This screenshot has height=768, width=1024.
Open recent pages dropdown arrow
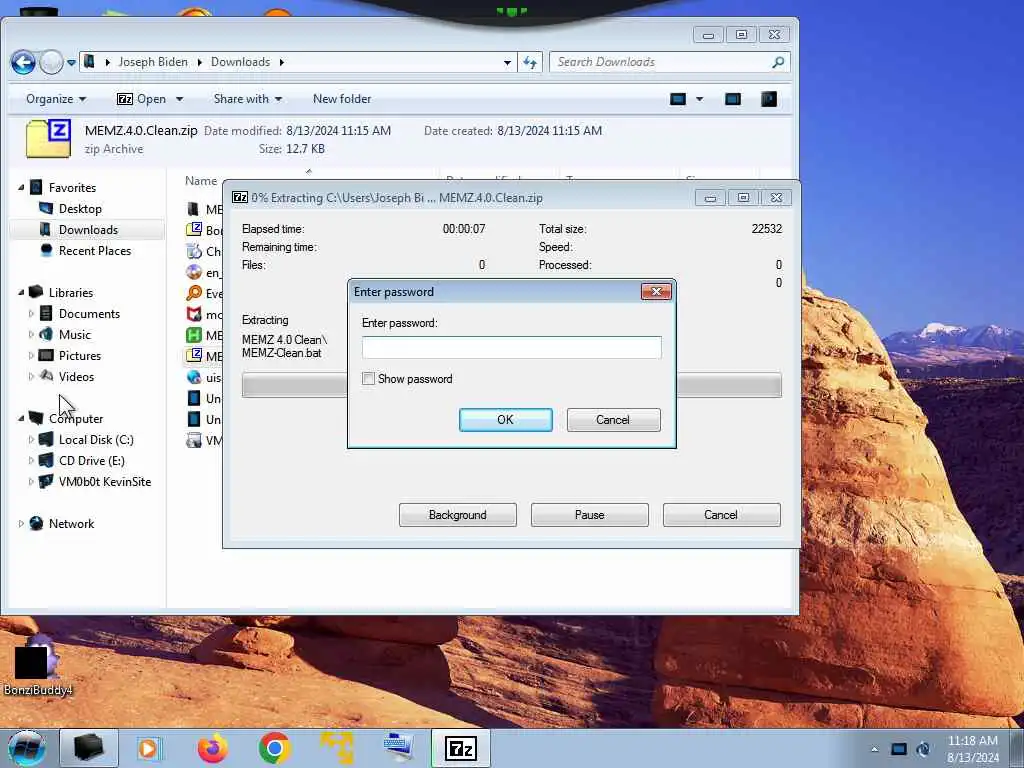[x=71, y=63]
